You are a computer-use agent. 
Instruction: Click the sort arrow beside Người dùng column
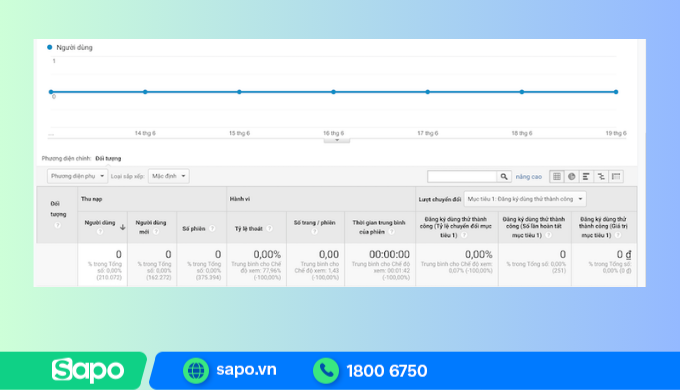pos(123,227)
